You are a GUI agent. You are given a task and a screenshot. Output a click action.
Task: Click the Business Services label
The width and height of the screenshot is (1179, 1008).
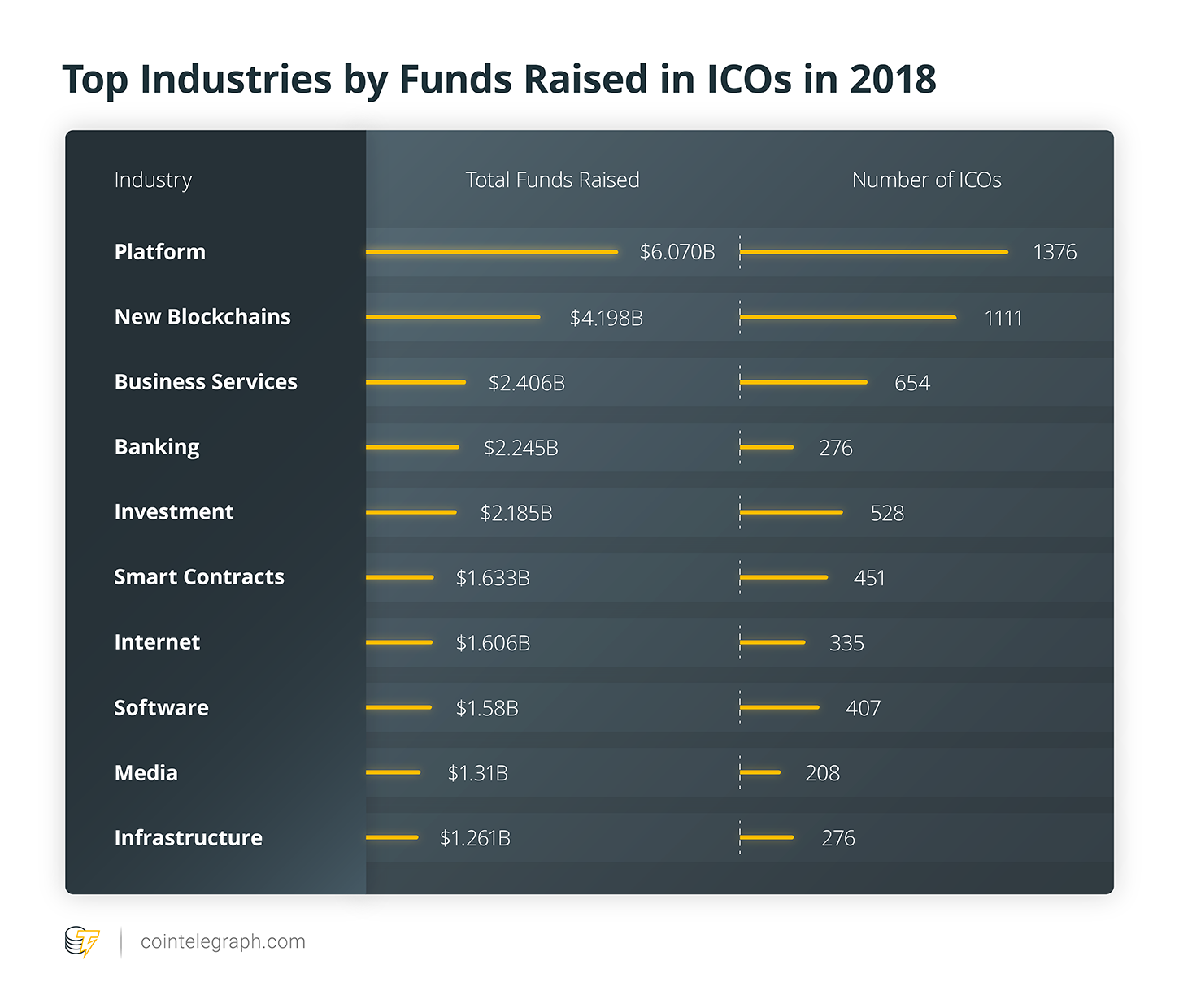click(206, 382)
